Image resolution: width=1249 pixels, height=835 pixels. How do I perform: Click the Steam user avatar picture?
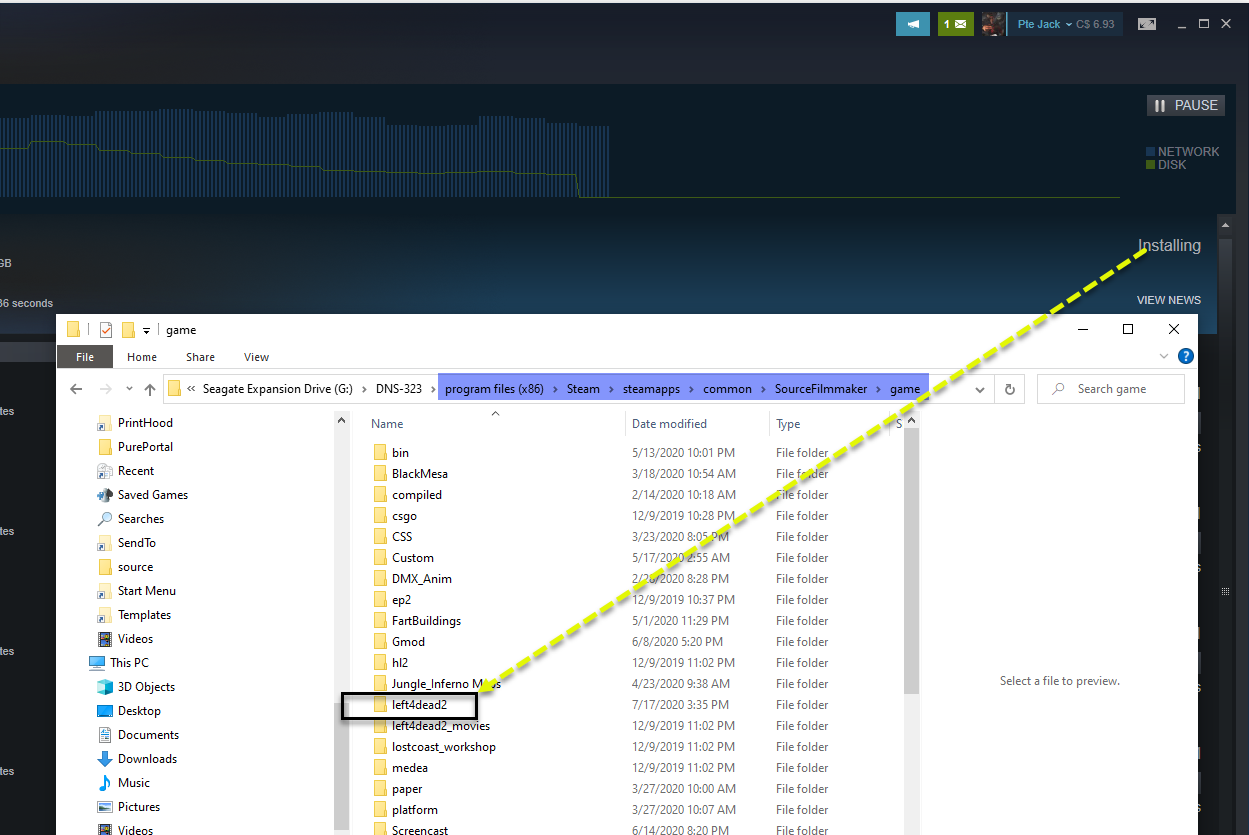click(x=993, y=24)
